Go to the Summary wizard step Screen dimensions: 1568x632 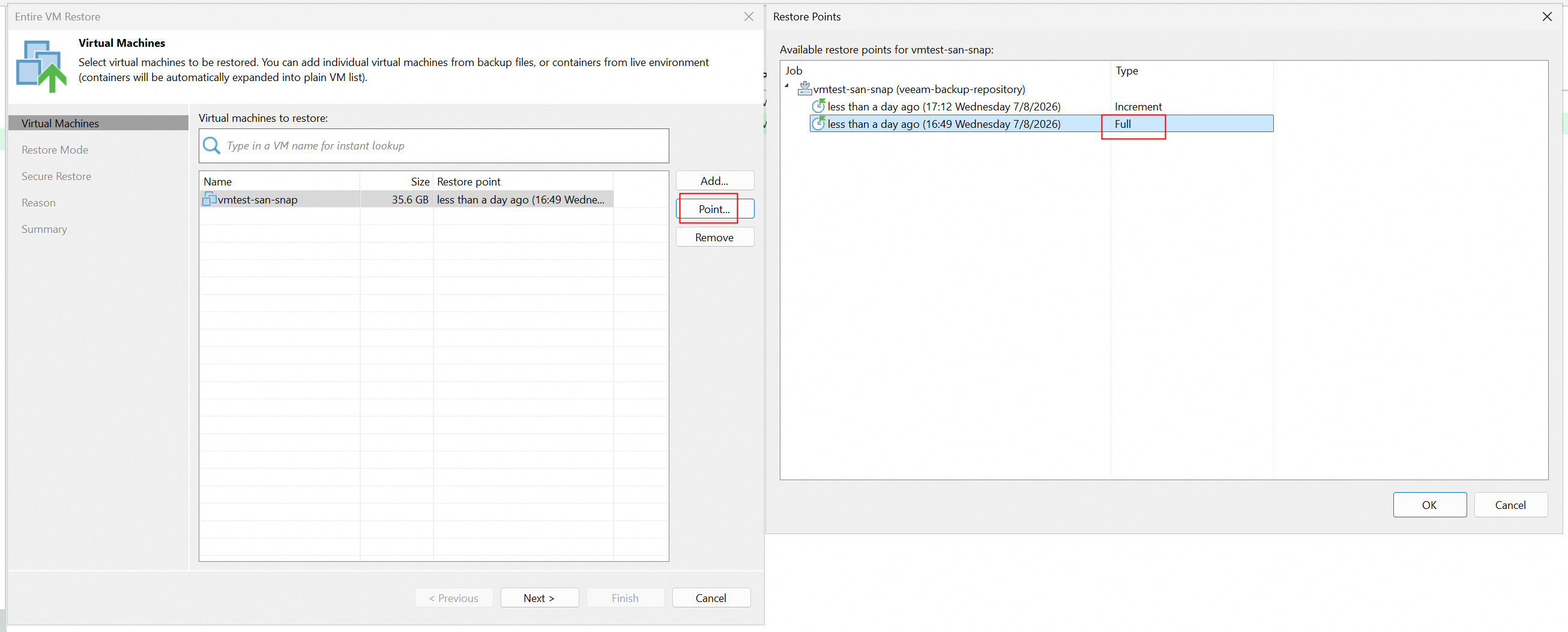tap(44, 229)
